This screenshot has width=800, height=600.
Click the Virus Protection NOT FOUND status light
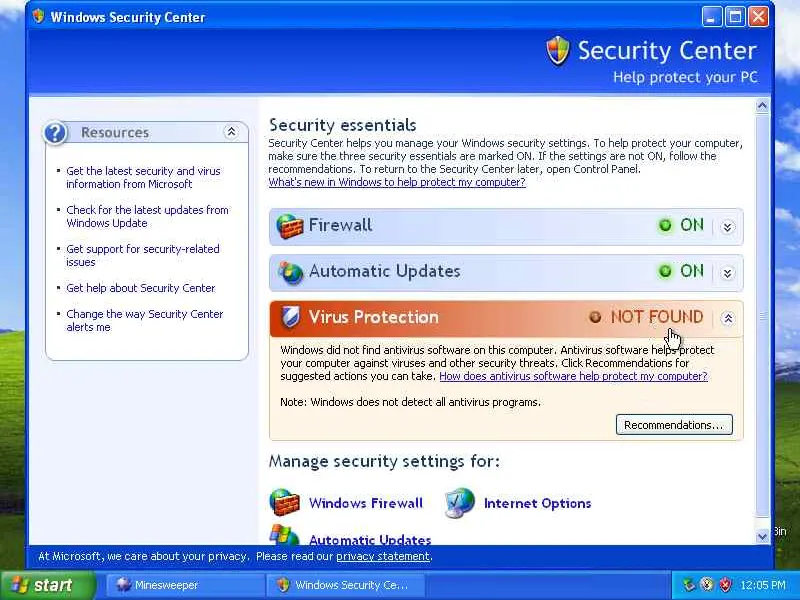click(x=595, y=317)
